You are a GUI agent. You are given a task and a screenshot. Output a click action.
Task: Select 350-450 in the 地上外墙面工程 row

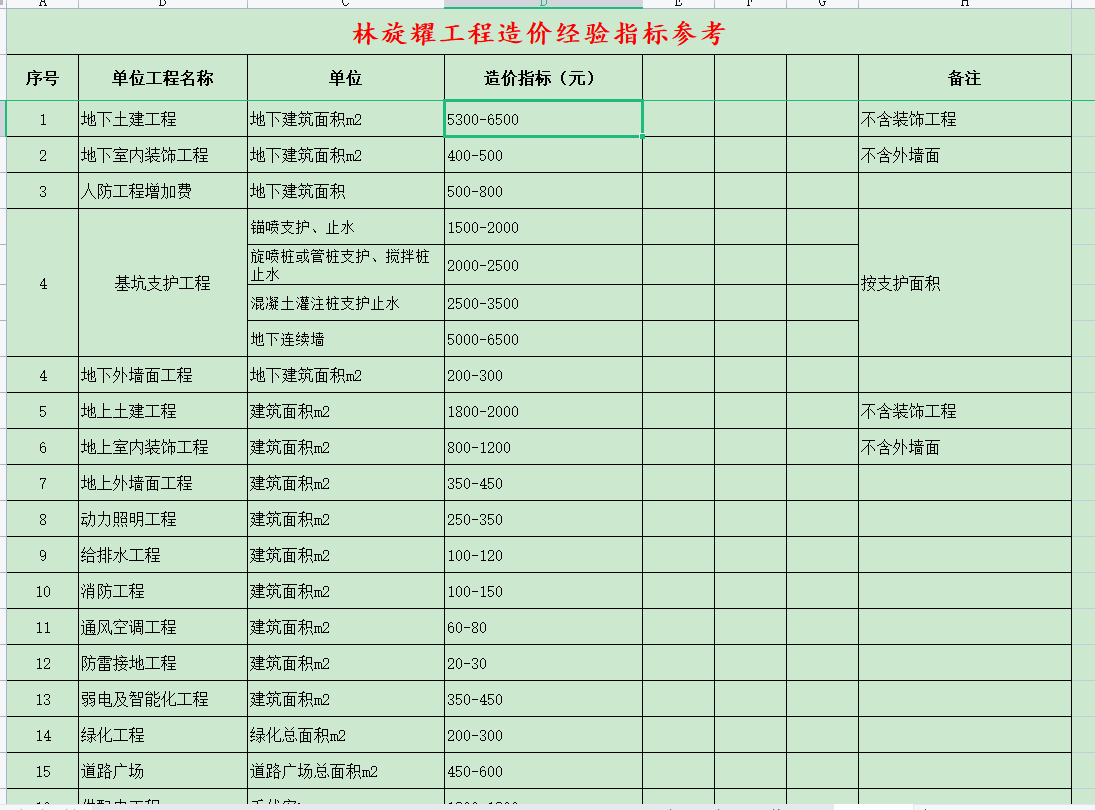pos(543,483)
